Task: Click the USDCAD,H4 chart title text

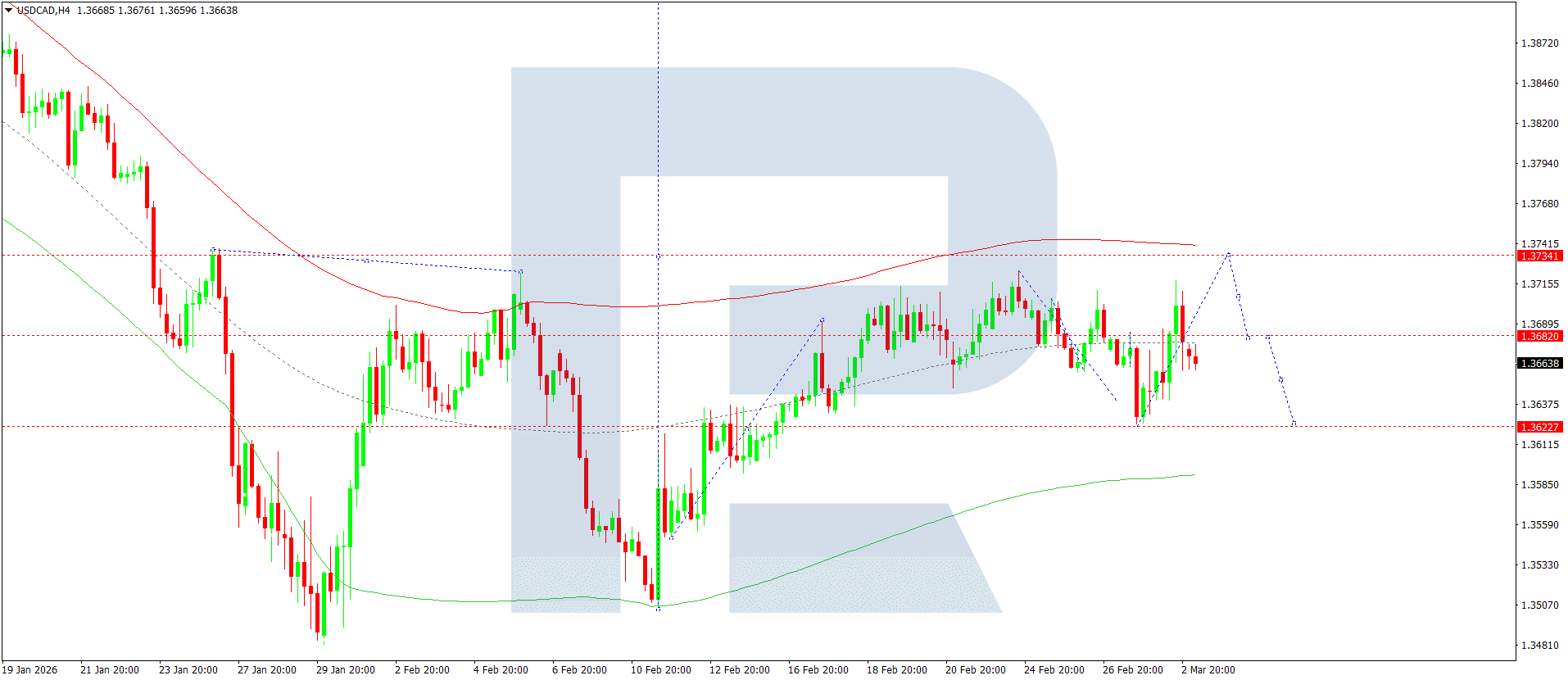Action: 43,11
